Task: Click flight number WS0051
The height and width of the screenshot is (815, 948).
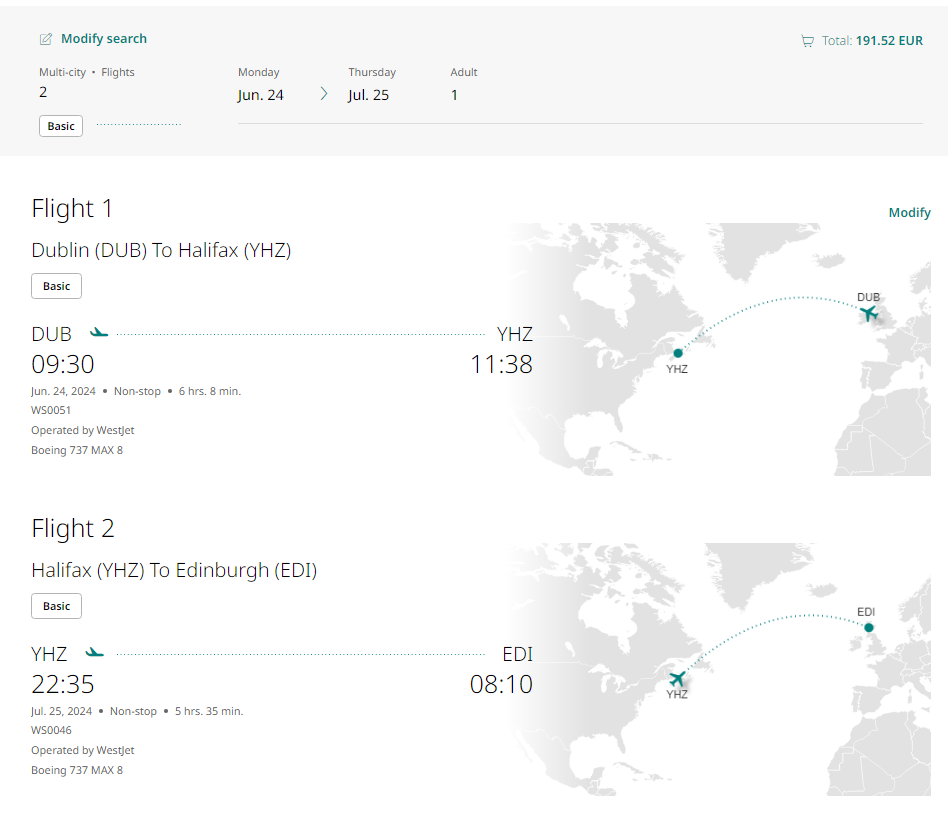Action: coord(51,411)
